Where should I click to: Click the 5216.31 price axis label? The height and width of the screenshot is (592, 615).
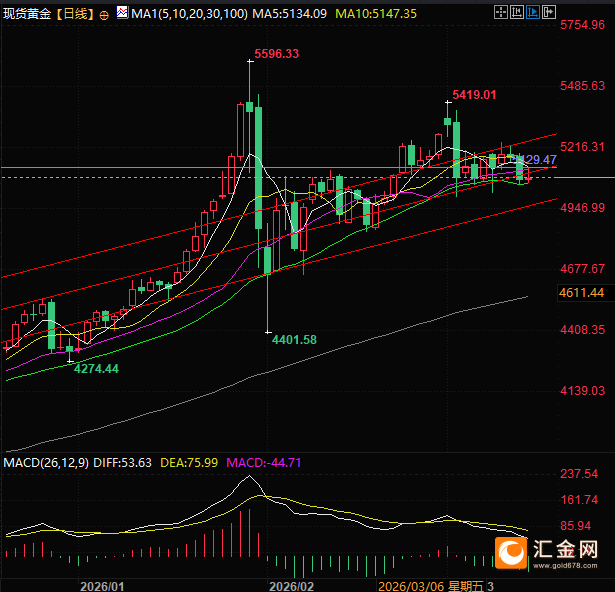click(582, 147)
